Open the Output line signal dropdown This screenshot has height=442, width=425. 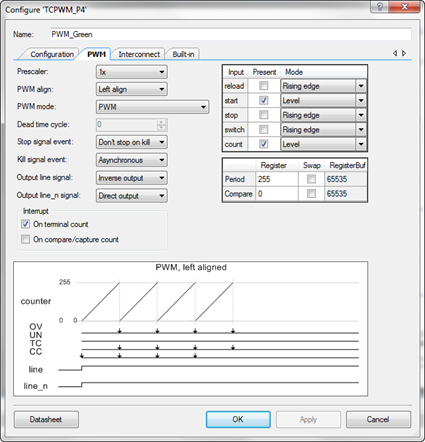(132, 178)
